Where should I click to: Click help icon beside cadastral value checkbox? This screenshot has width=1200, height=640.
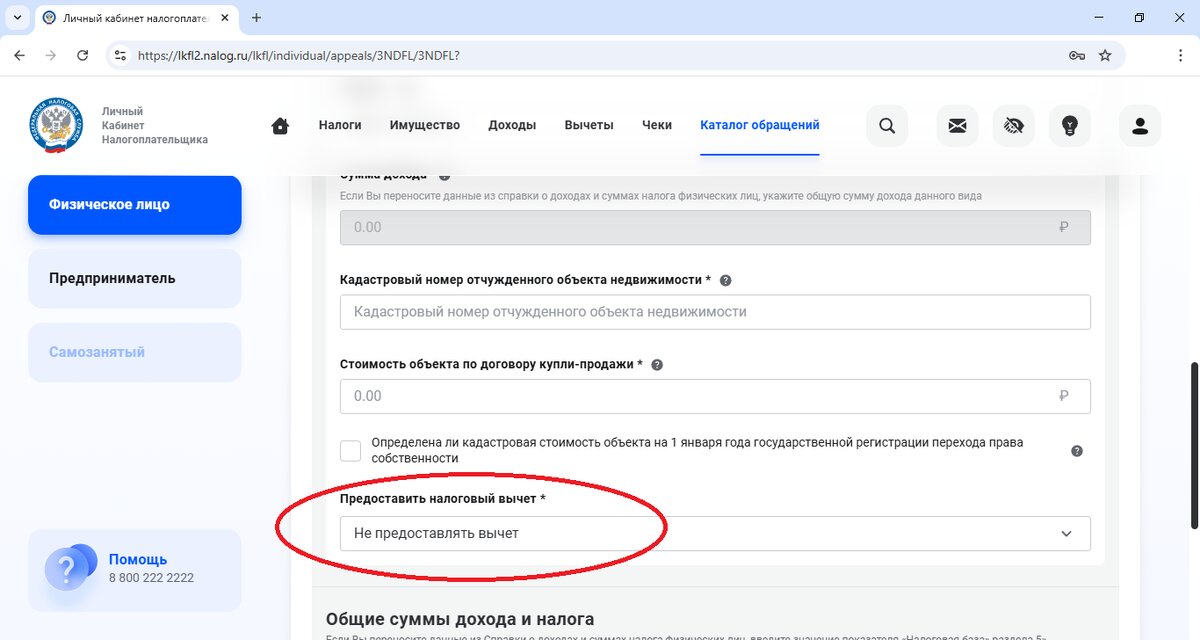tap(1077, 451)
